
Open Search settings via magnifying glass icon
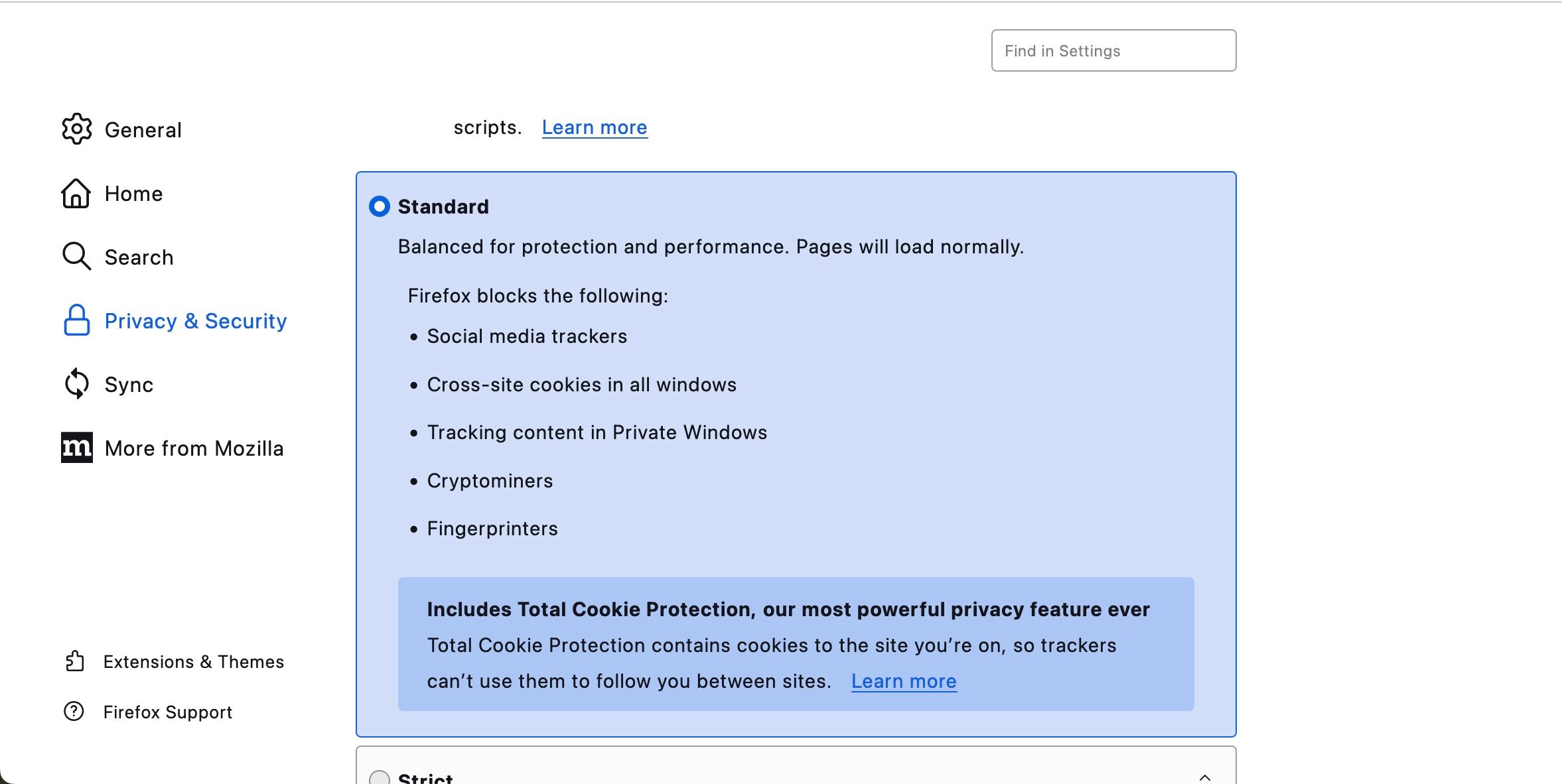(76, 257)
